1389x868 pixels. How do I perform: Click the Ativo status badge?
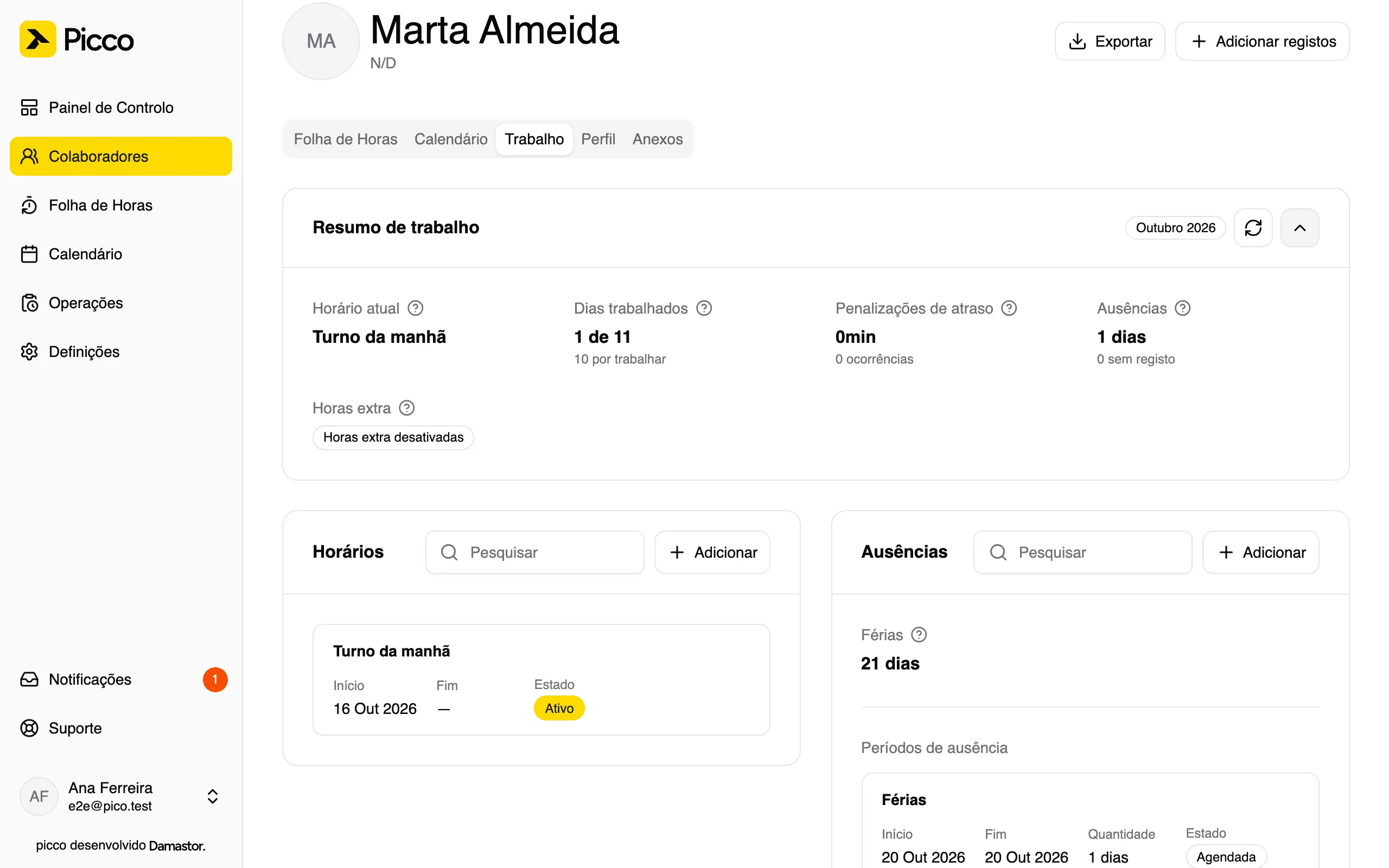[559, 709]
